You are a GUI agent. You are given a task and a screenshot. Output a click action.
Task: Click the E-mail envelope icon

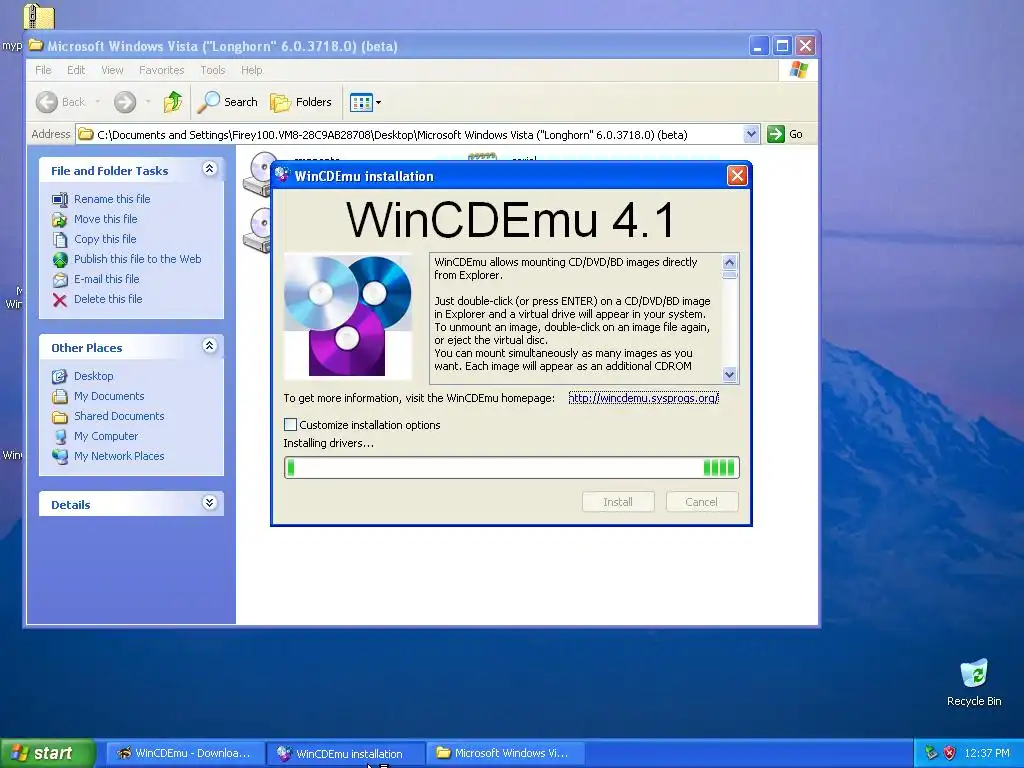(60, 280)
